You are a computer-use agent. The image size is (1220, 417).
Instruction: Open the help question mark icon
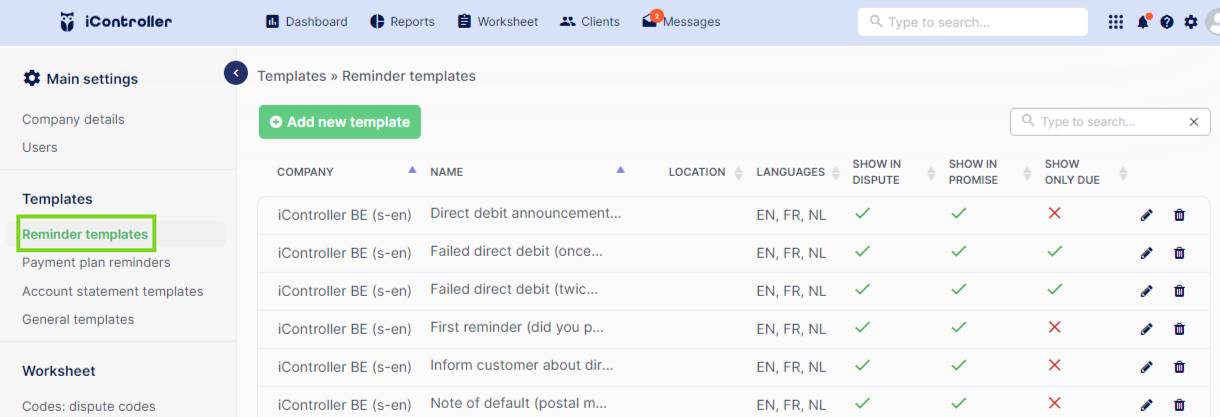[x=1167, y=21]
